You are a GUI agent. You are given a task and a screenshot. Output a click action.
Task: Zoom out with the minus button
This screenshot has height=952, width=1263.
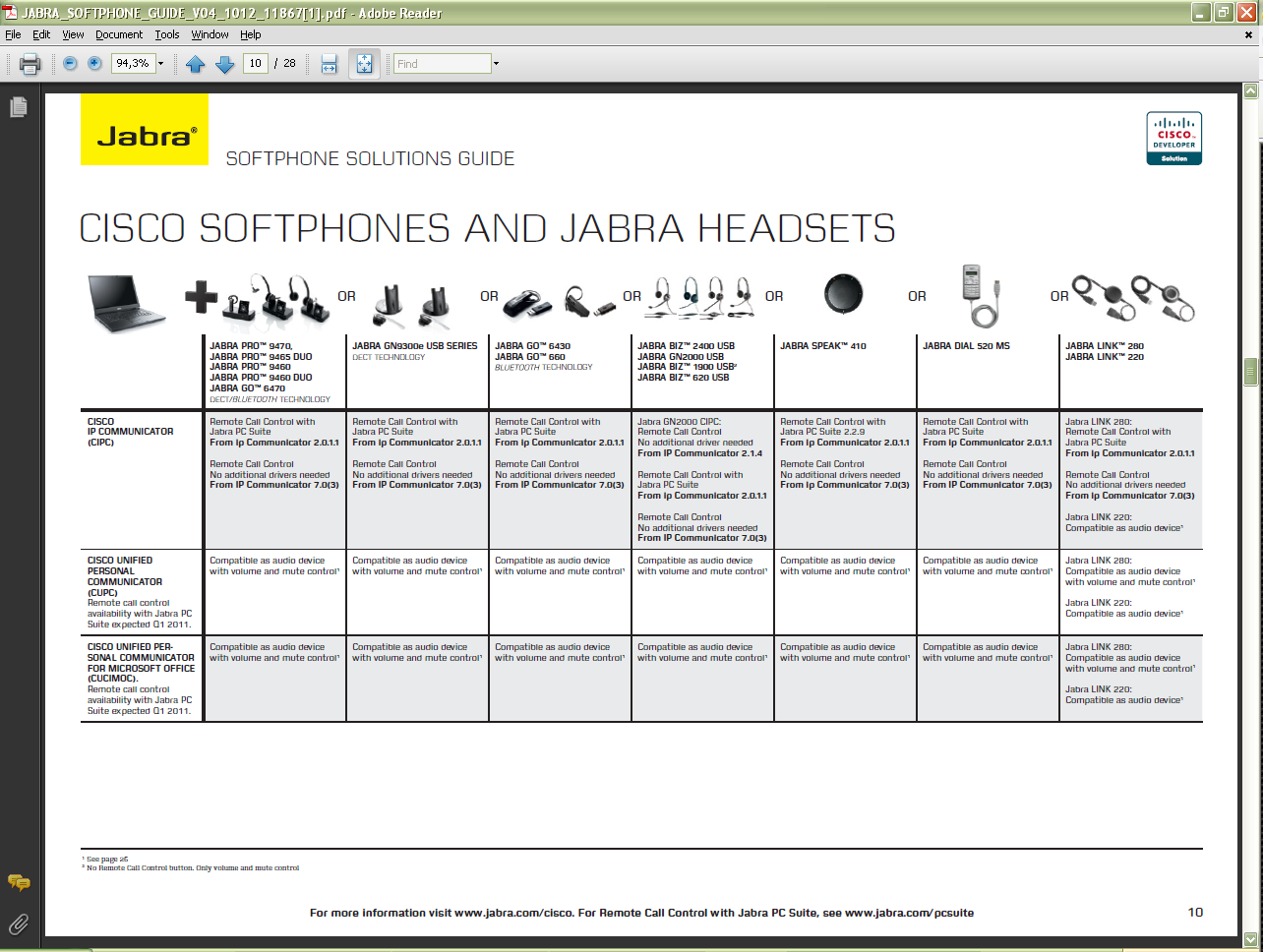[70, 63]
